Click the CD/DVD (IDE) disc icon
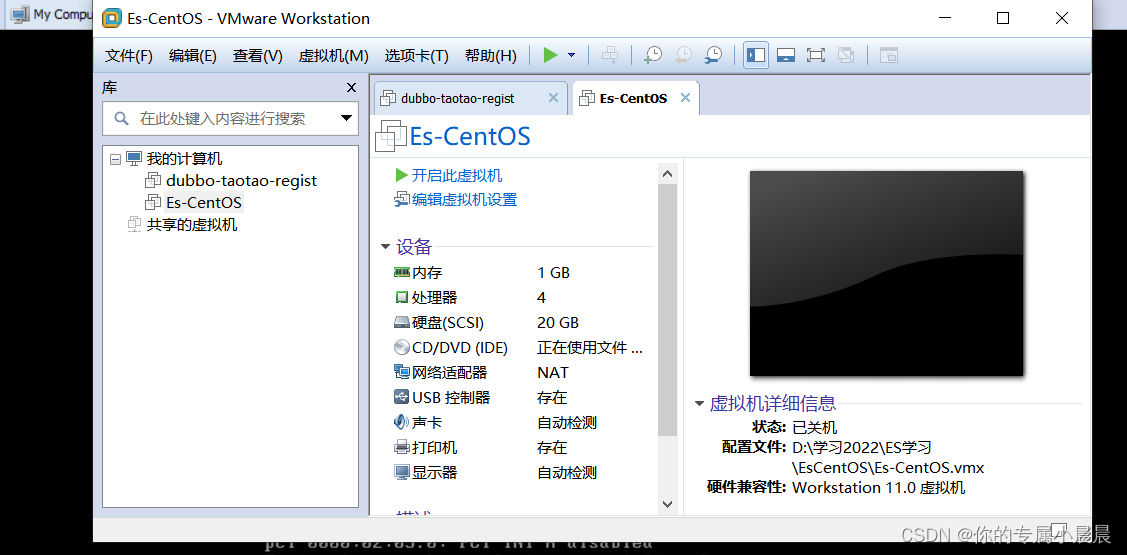This screenshot has height=555, width=1127. (402, 348)
